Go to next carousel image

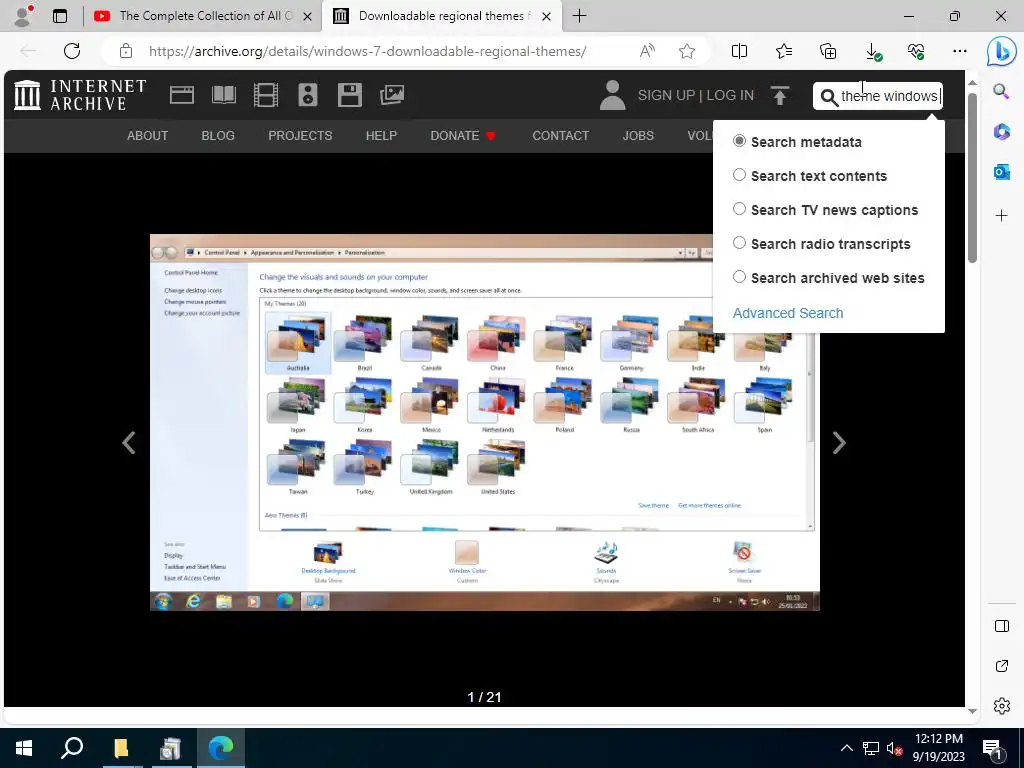(839, 443)
